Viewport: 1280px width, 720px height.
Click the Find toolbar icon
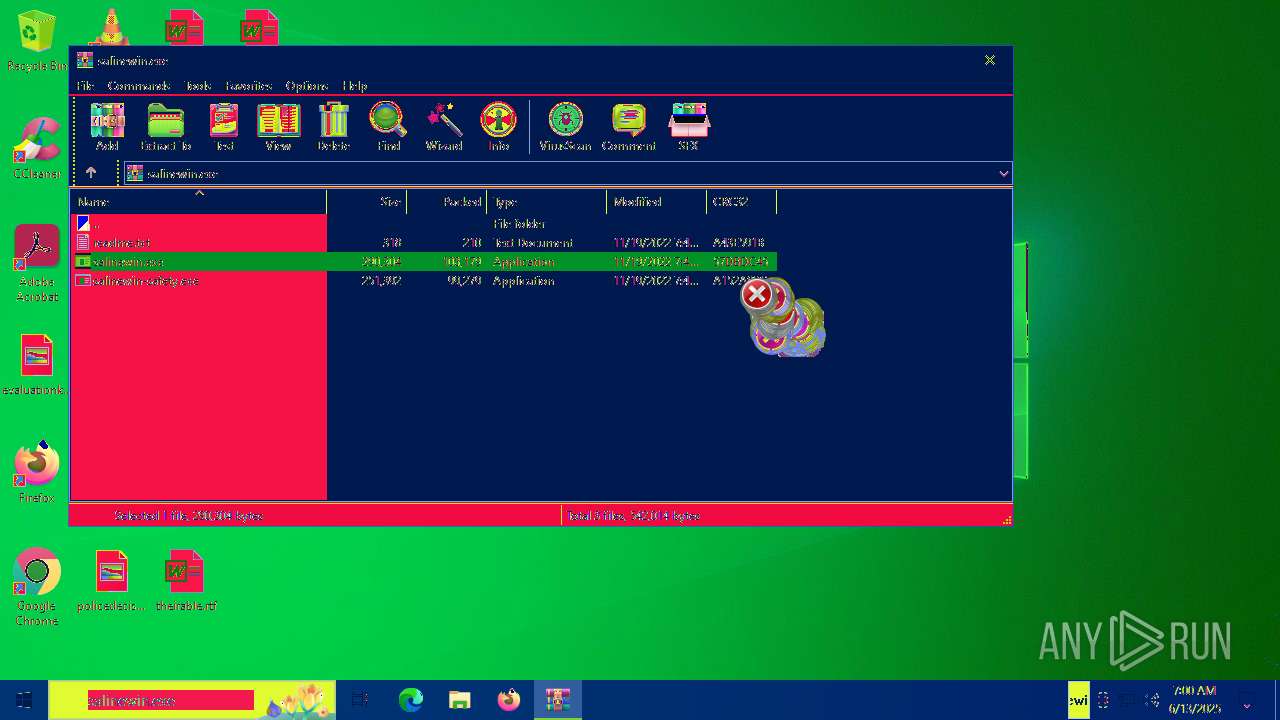pos(388,126)
